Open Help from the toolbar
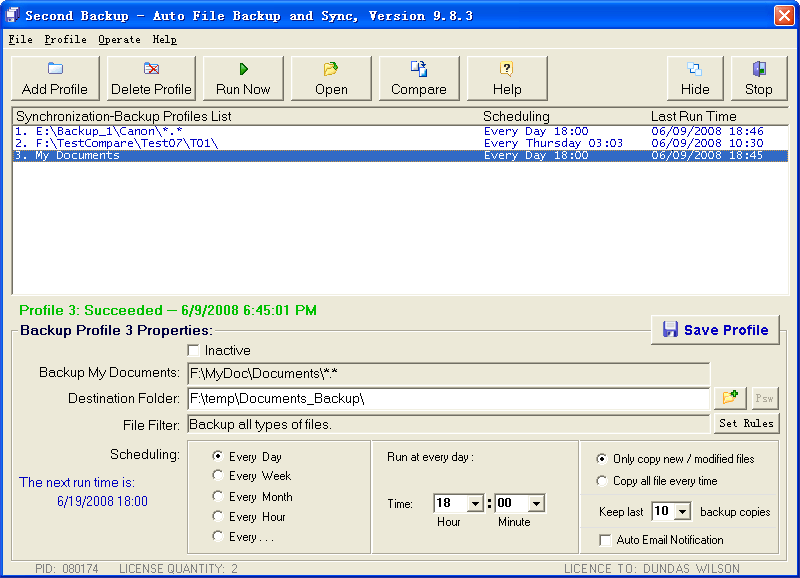This screenshot has height=578, width=800. pyautogui.click(x=507, y=78)
